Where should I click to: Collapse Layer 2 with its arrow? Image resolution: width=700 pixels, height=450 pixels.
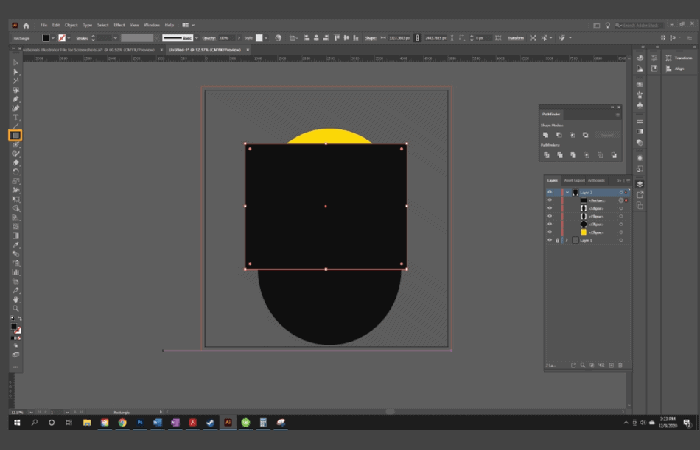pos(567,192)
